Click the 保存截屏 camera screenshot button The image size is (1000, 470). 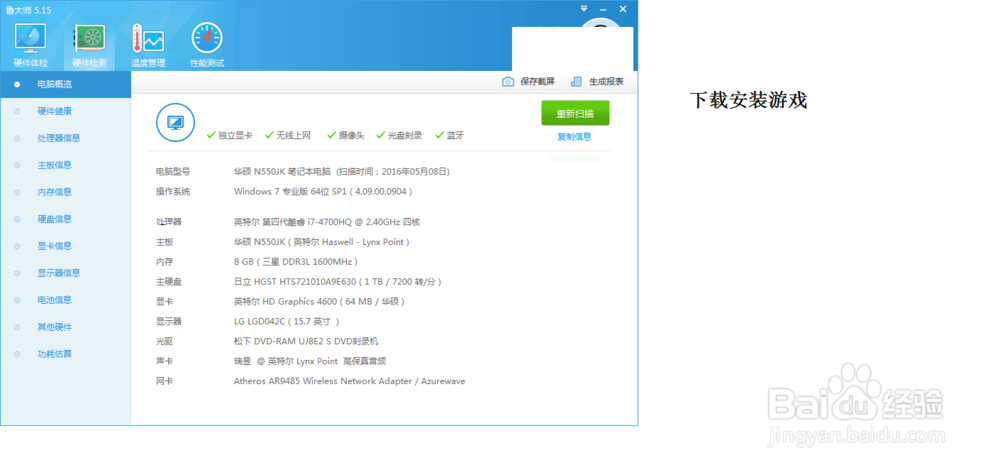(529, 82)
